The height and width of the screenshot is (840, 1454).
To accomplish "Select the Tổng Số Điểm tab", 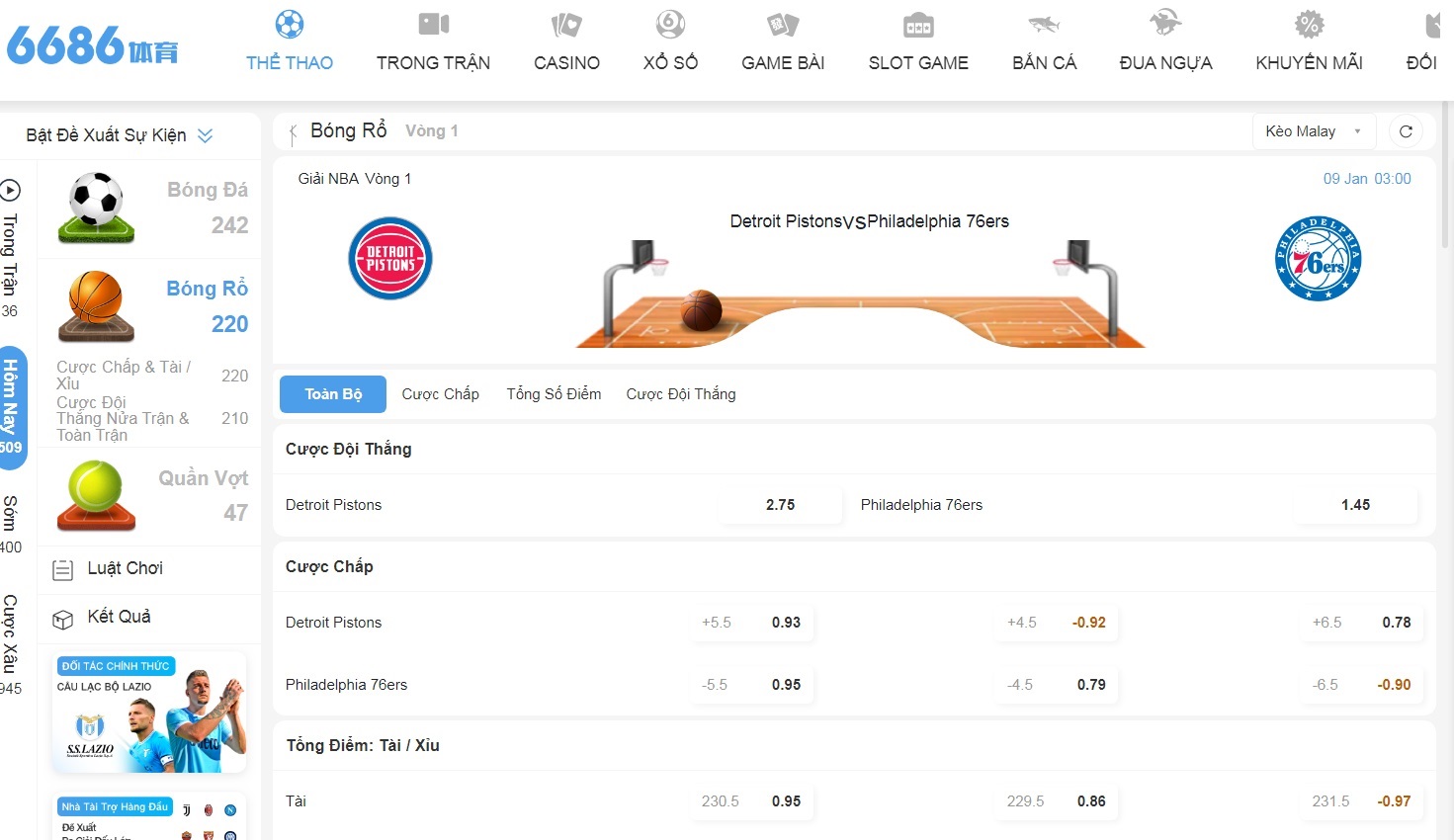I will coord(554,394).
